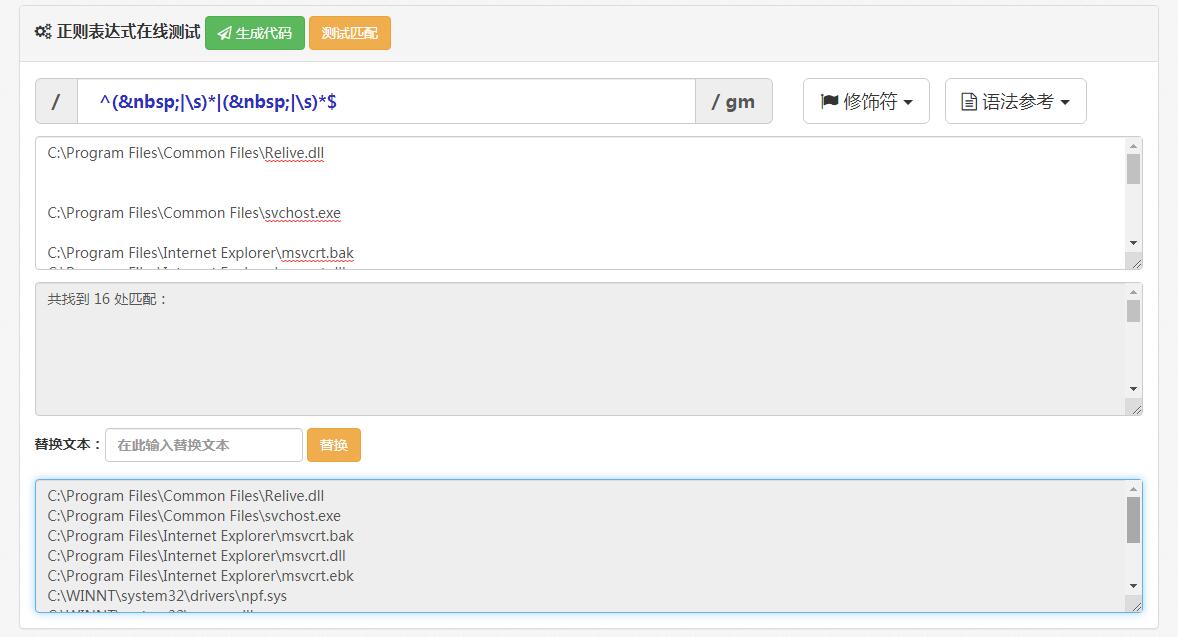The image size is (1178, 637).
Task: Click resize grip of the replaced output area
Action: 1135,605
